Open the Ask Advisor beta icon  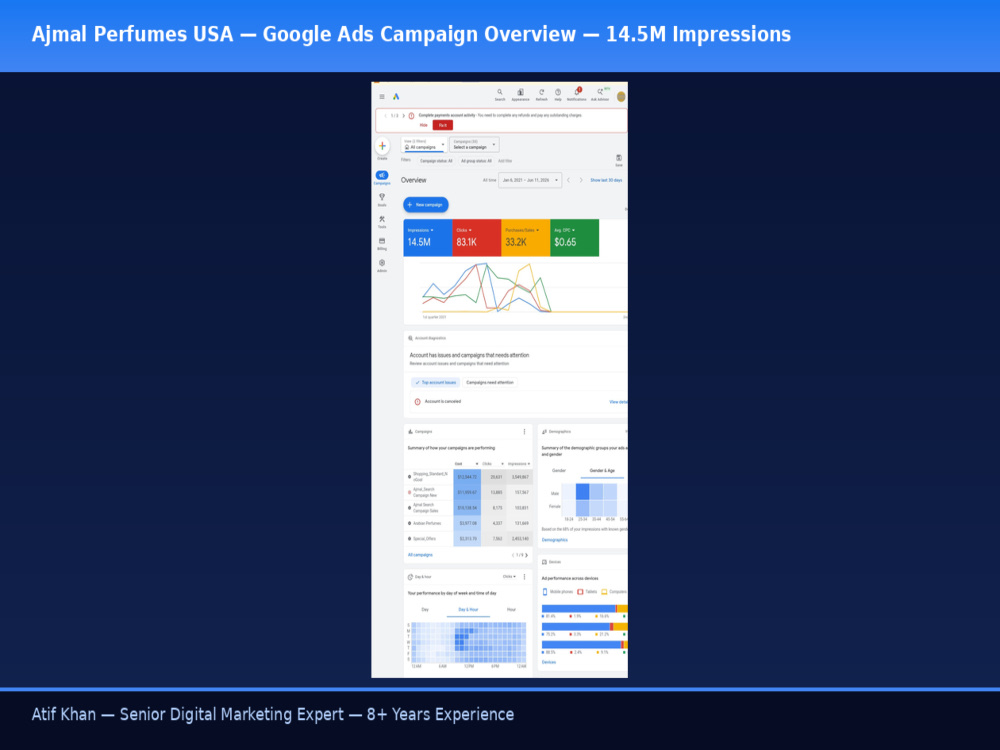(600, 94)
